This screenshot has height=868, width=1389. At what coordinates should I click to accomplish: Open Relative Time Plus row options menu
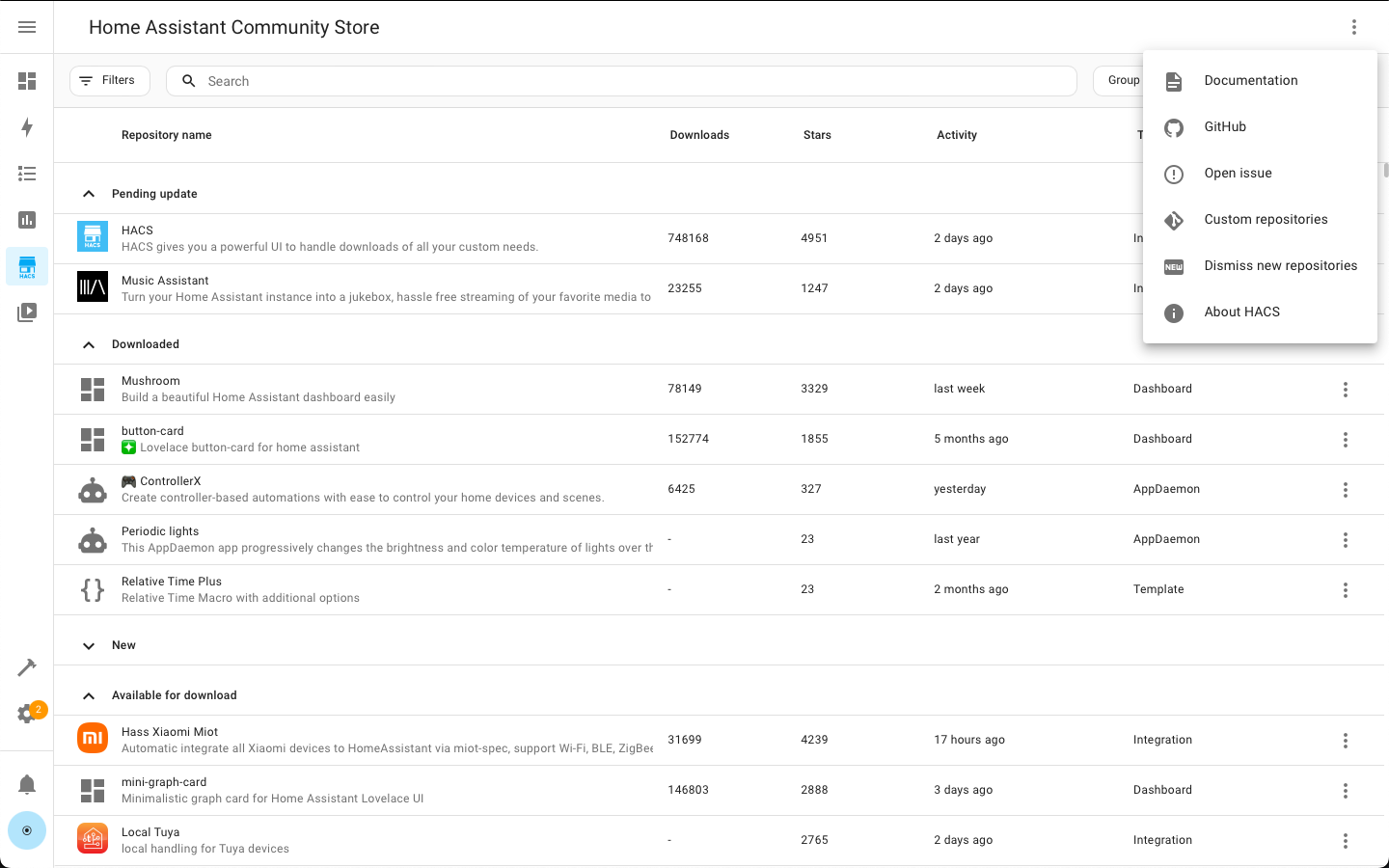(x=1346, y=590)
